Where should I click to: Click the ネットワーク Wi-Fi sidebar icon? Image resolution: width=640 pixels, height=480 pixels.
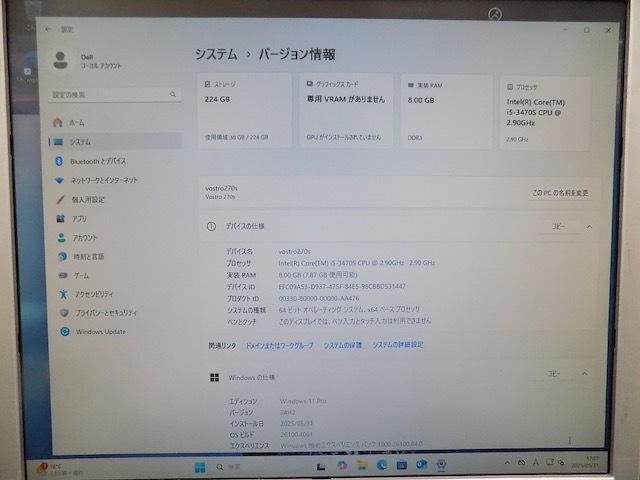pos(59,180)
